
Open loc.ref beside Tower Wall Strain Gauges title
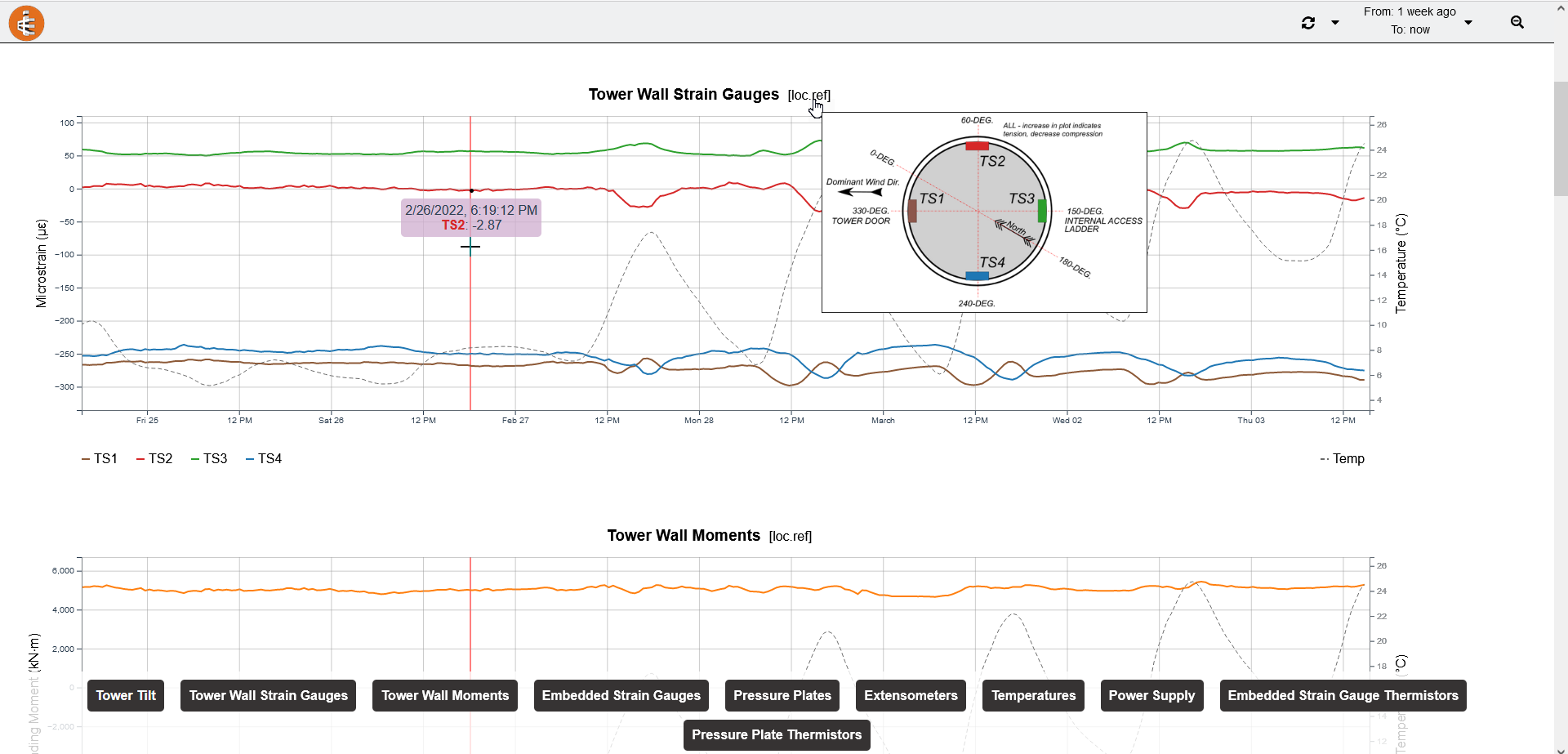tap(809, 95)
